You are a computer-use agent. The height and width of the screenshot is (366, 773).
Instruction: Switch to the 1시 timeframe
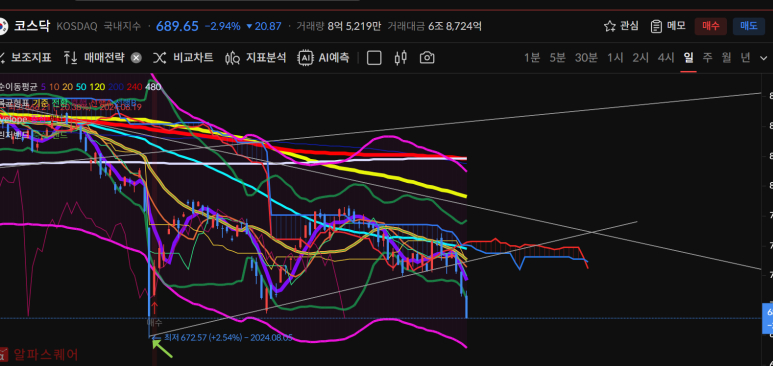(x=615, y=58)
